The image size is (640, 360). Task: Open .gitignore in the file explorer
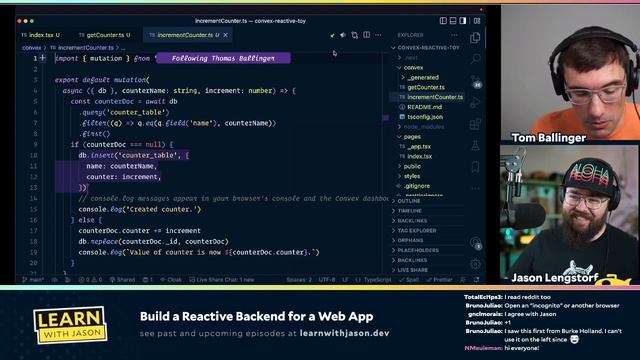427,186
